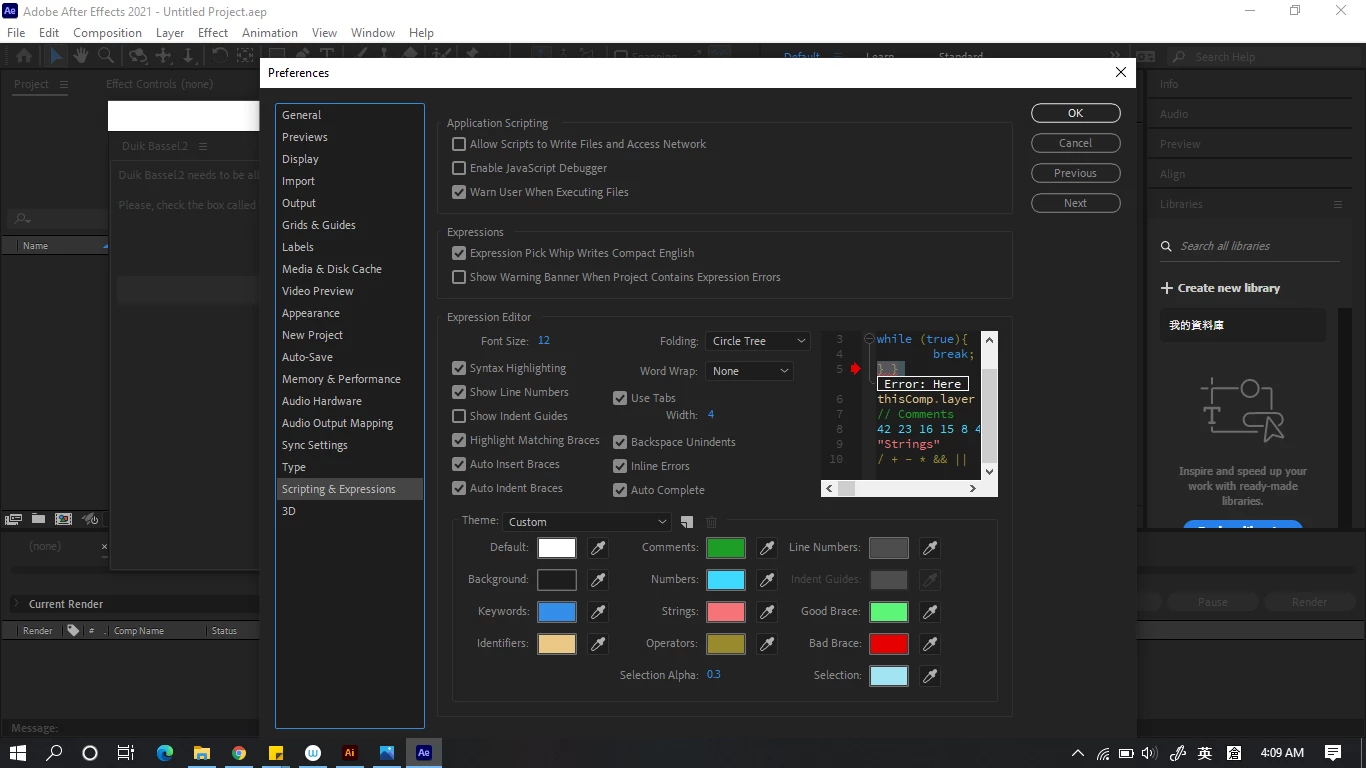Enable JavaScript Debugger checkbox

click(x=459, y=168)
